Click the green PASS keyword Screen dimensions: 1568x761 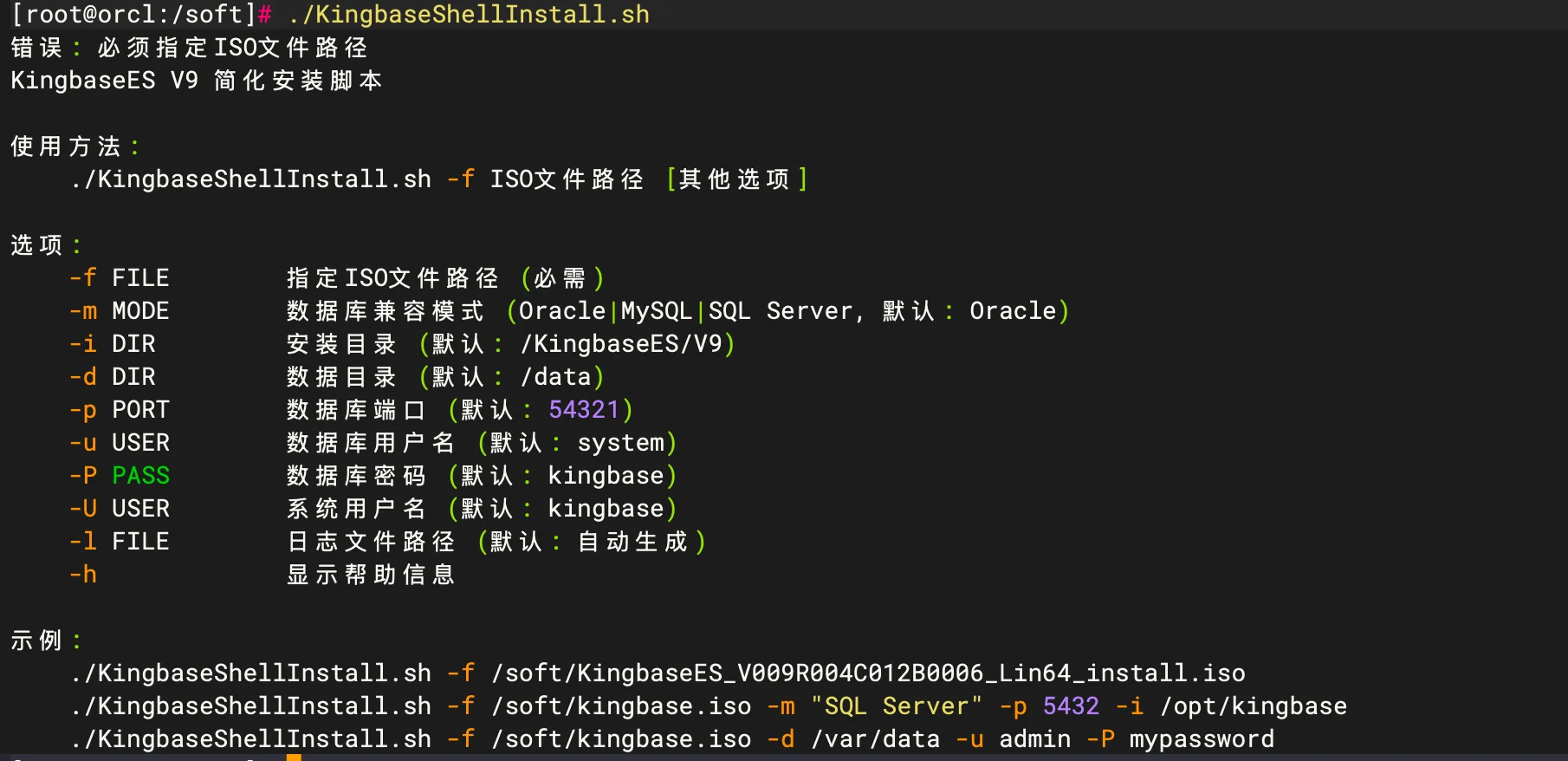pos(141,476)
